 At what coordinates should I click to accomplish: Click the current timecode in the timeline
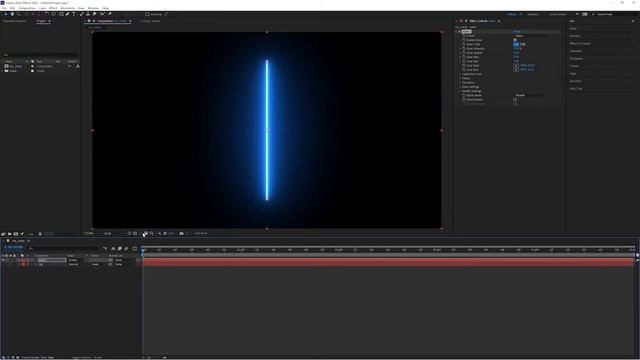[x=13, y=247]
